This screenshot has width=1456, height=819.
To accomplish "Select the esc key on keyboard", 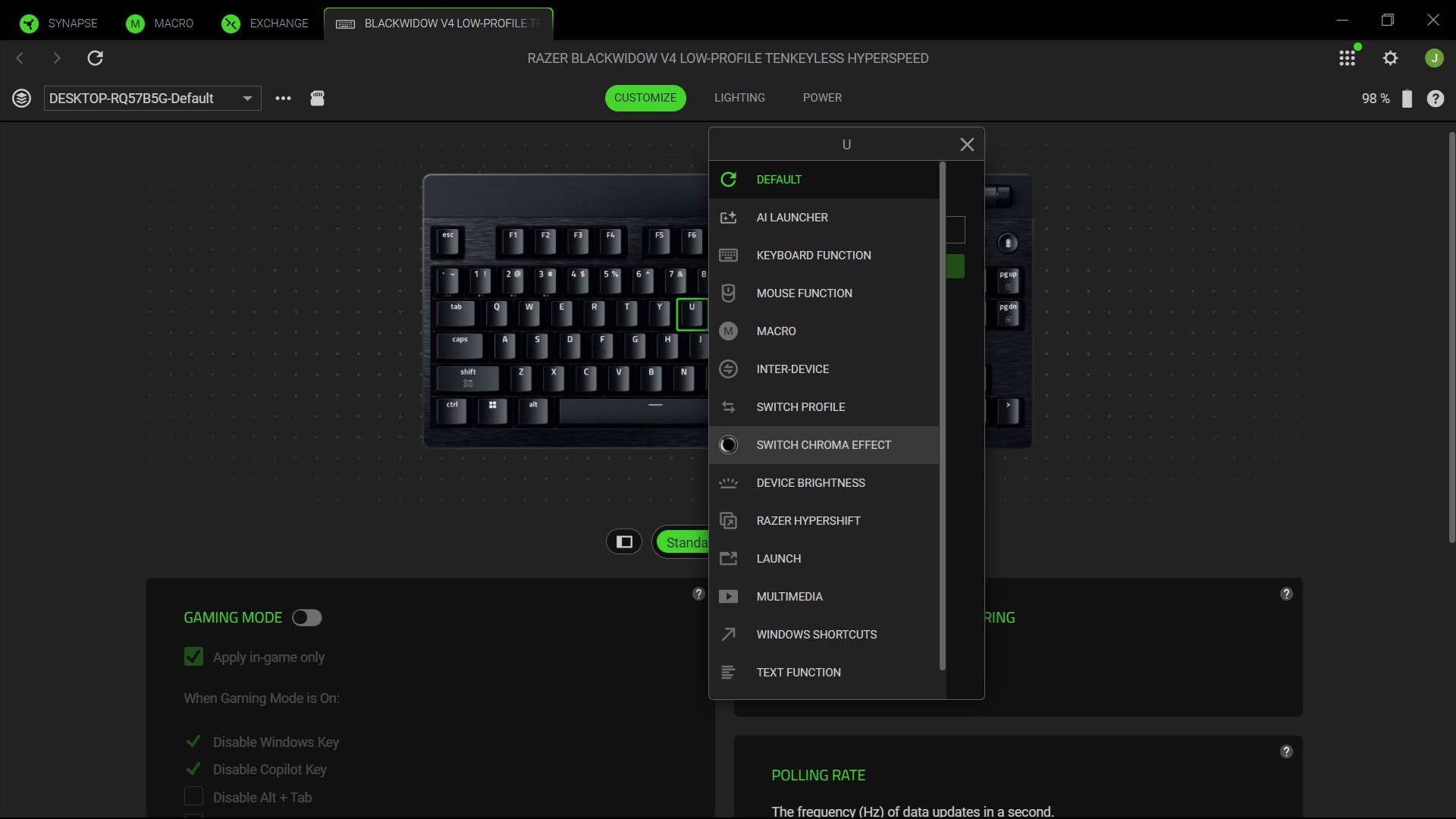I will click(x=448, y=241).
